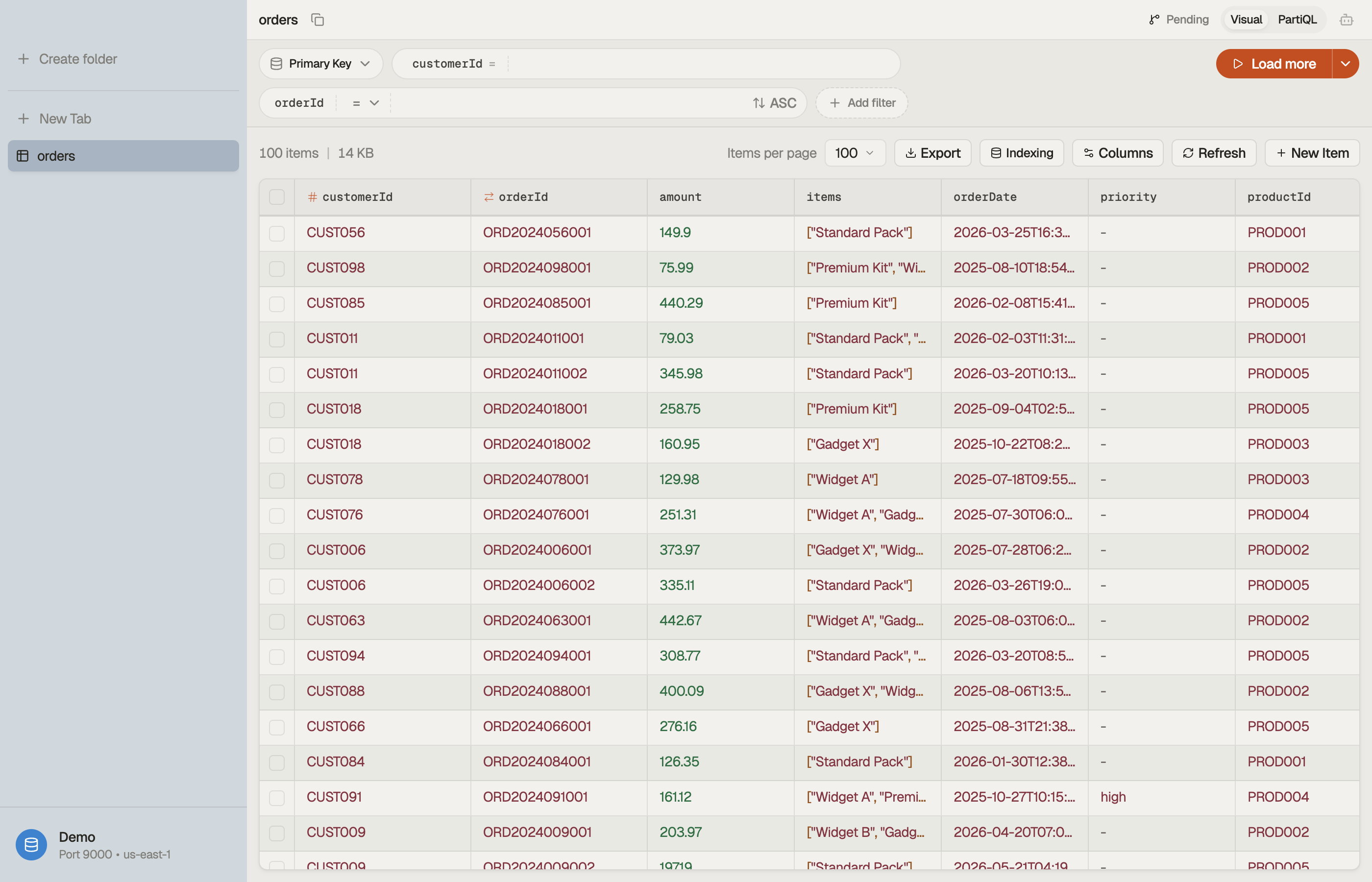Click order ID ORD2024094001
Screen dimensions: 1372x882
tap(537, 656)
